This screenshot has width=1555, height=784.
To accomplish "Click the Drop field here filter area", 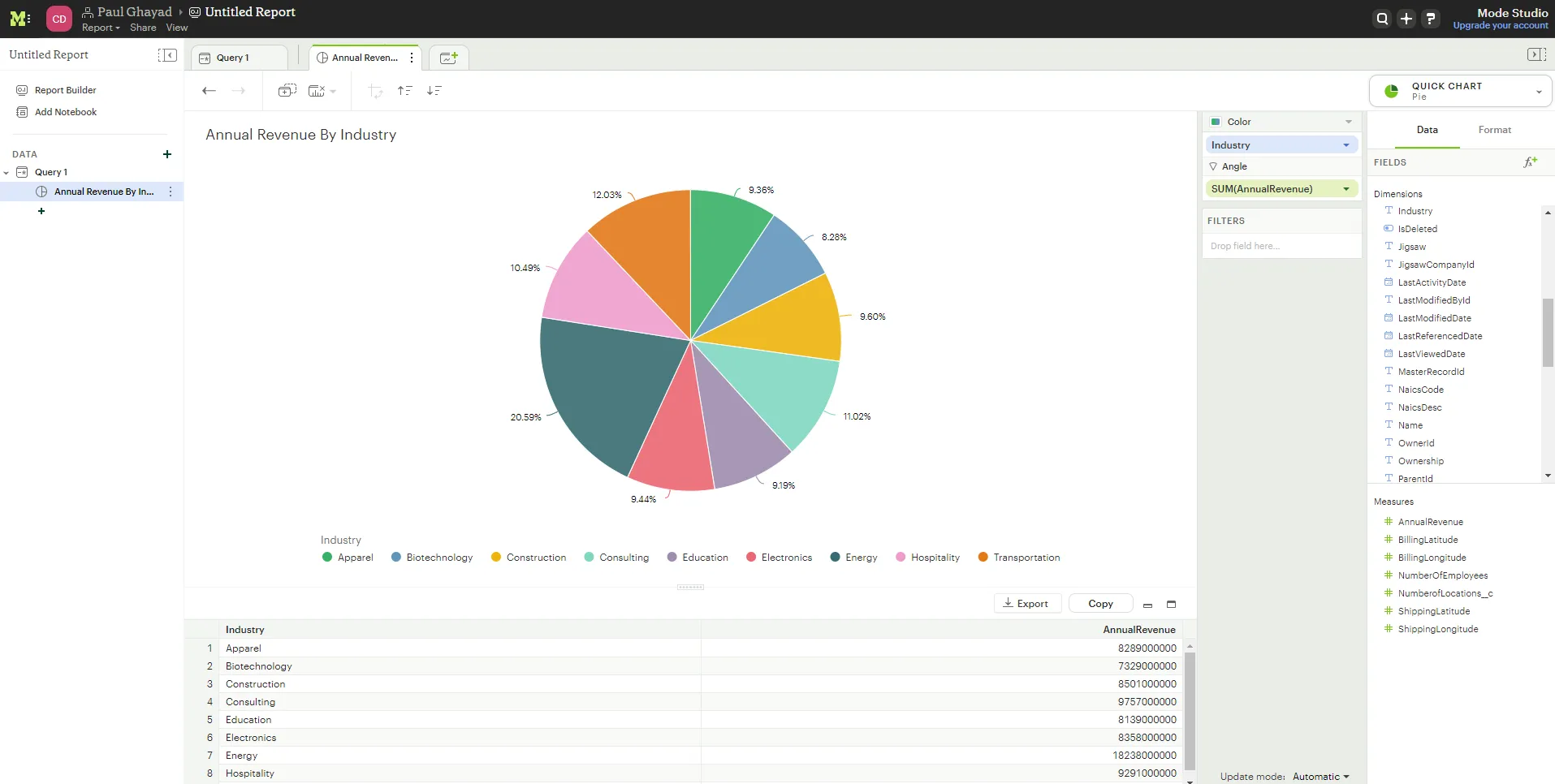I will (x=1281, y=246).
